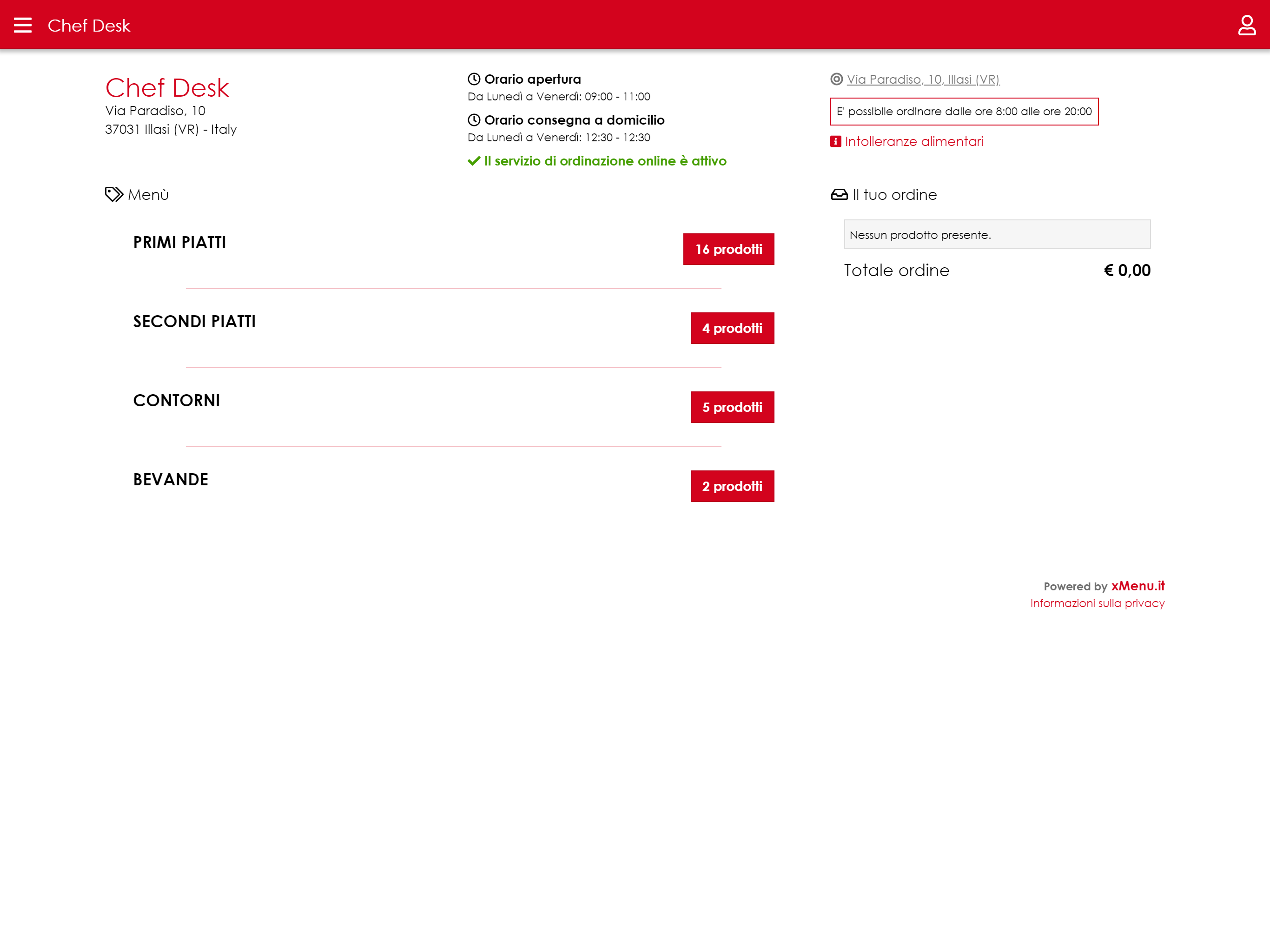Click the green checkmark service status icon
The image size is (1270, 952).
click(x=474, y=161)
